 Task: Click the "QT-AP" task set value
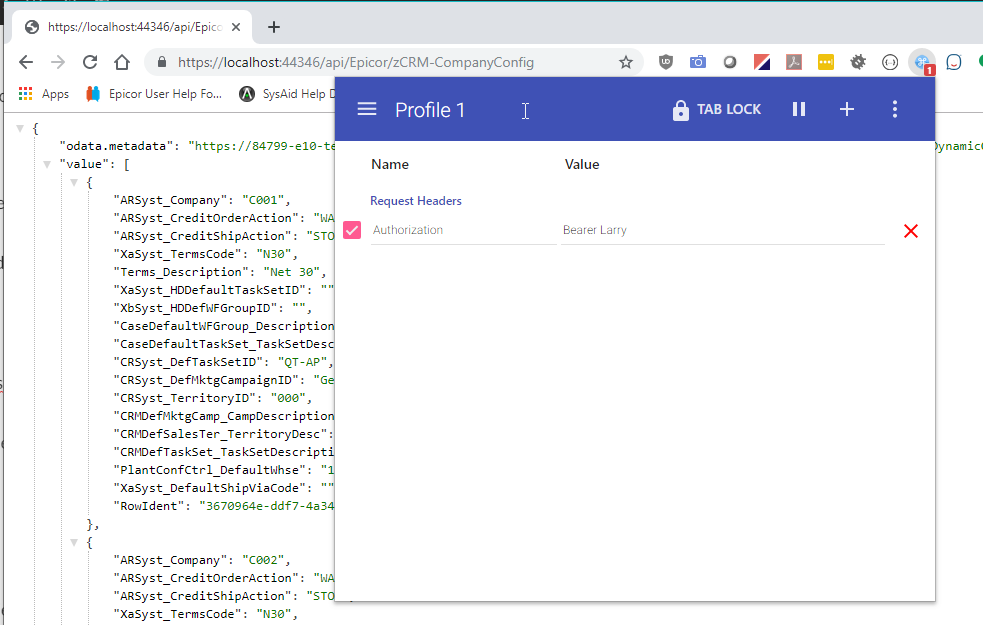click(302, 362)
